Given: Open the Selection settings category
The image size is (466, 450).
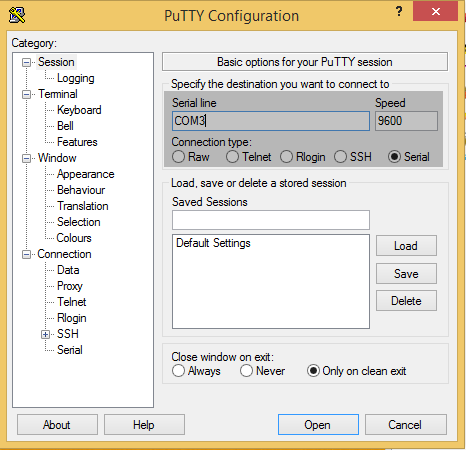Looking at the screenshot, I should pyautogui.click(x=79, y=222).
